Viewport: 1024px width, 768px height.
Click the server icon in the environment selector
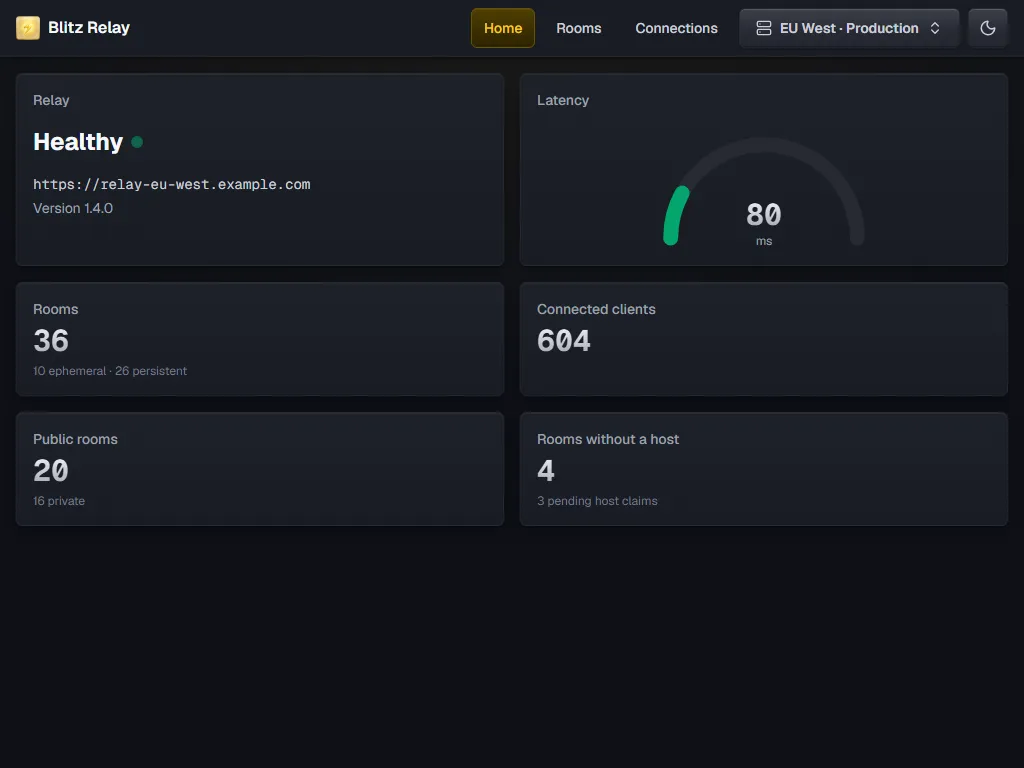tap(763, 28)
